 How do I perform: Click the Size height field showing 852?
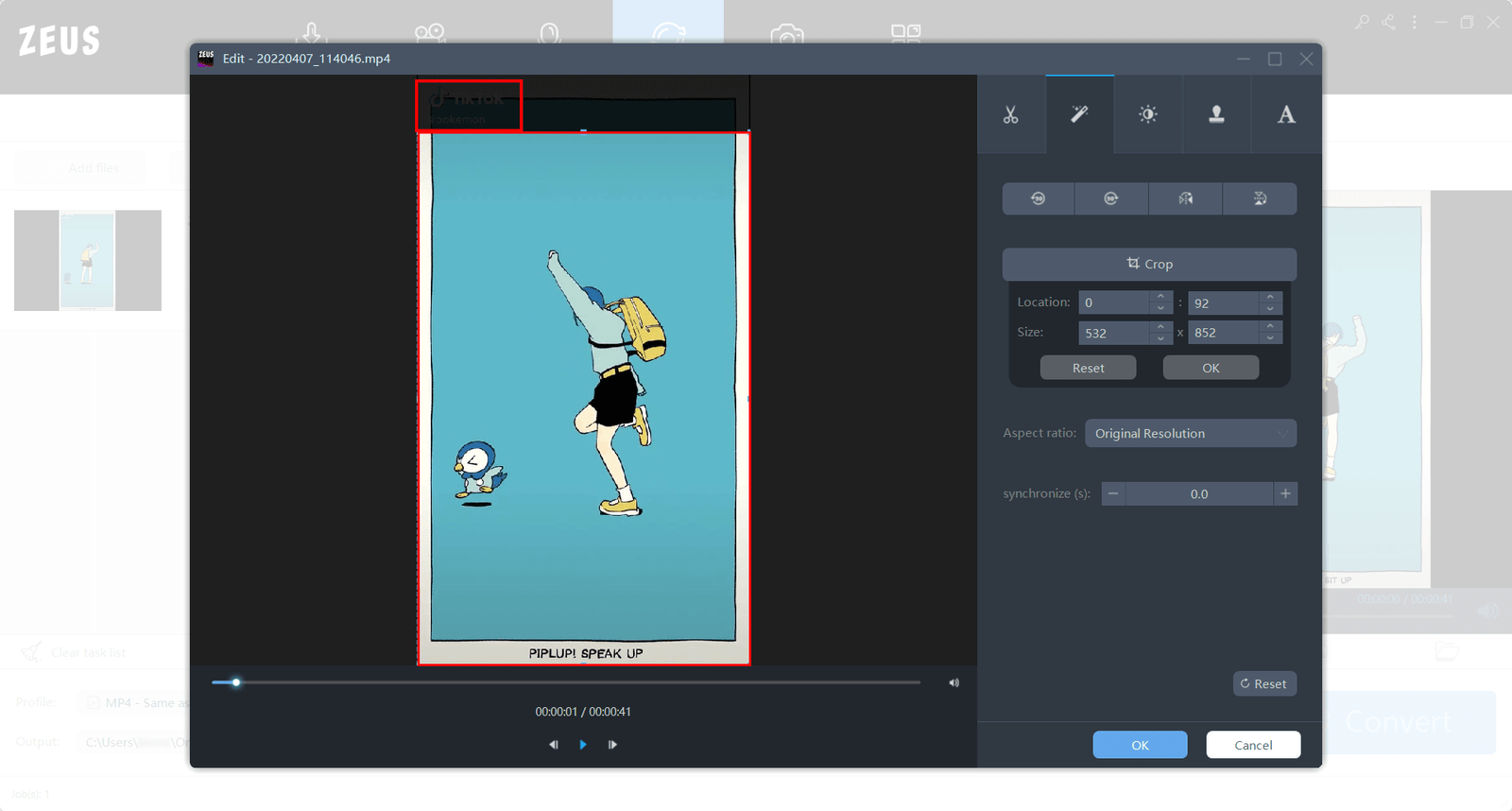1223,333
